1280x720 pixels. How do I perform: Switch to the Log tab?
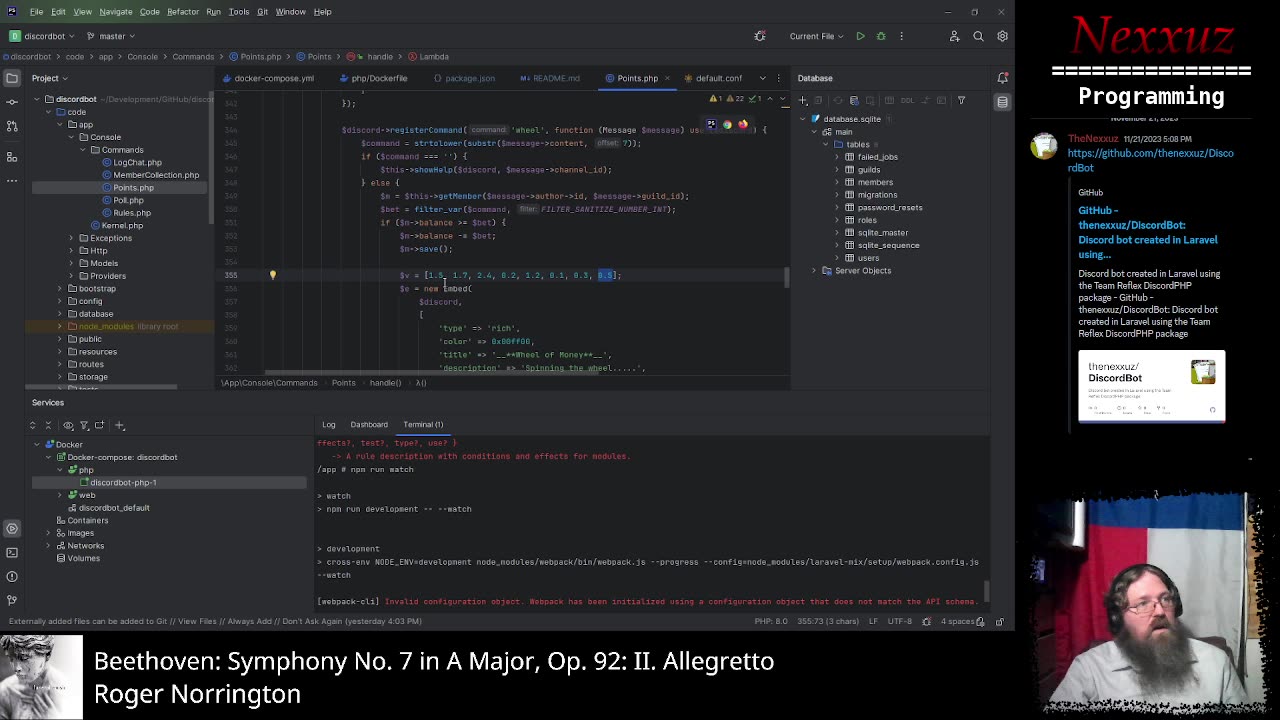(328, 424)
